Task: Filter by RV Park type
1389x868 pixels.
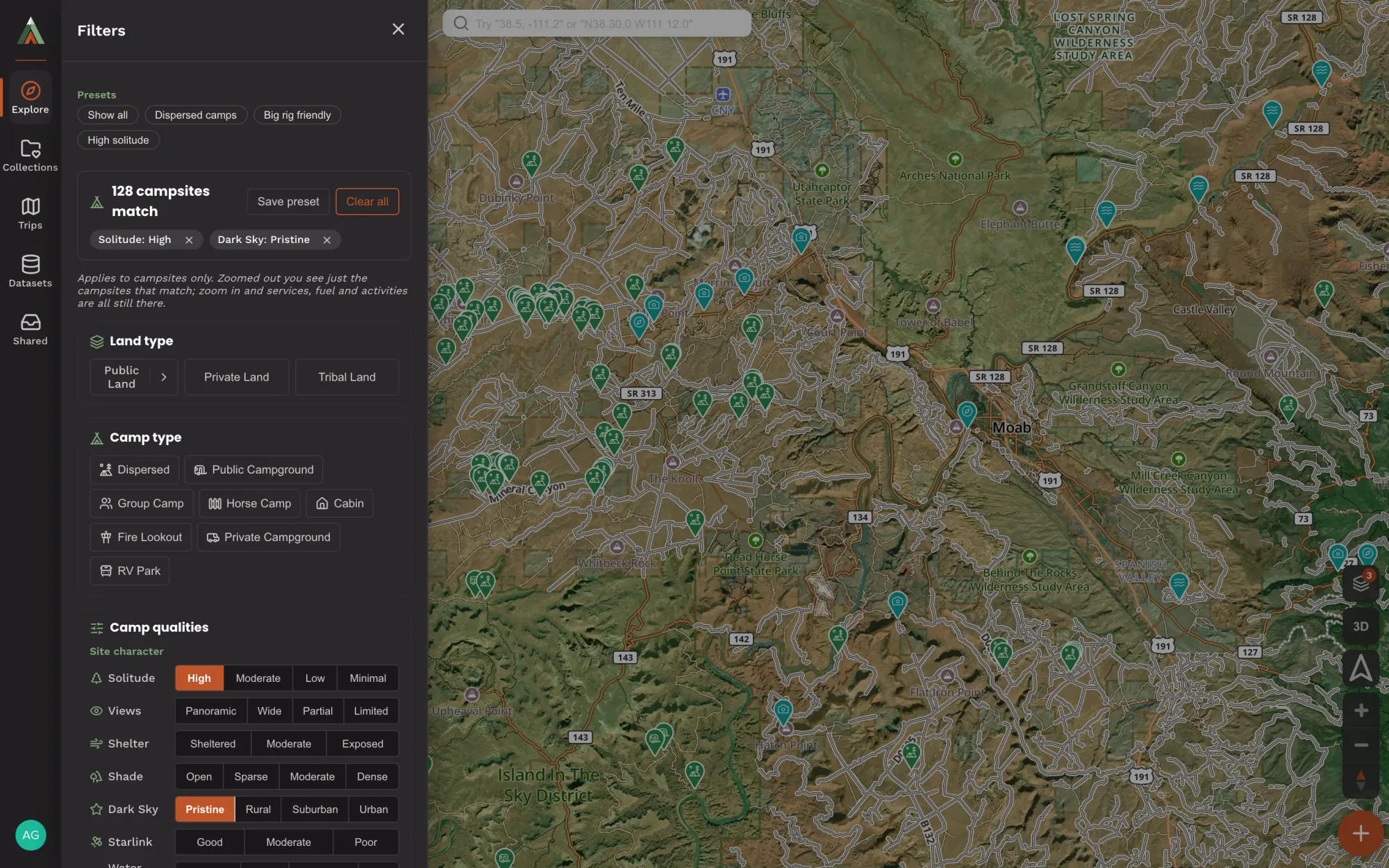Action: [x=130, y=571]
